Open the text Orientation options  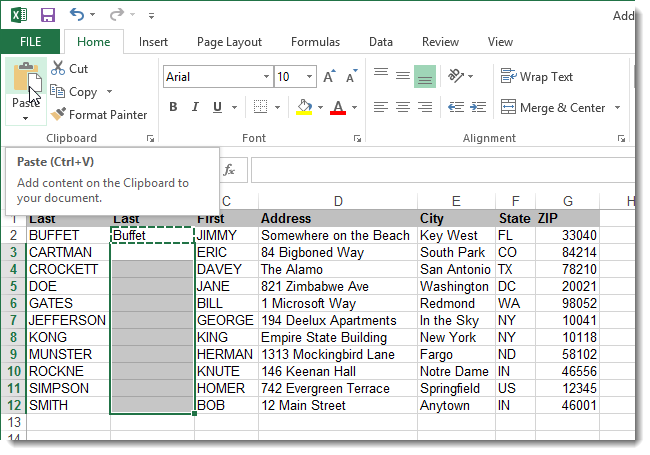point(461,76)
